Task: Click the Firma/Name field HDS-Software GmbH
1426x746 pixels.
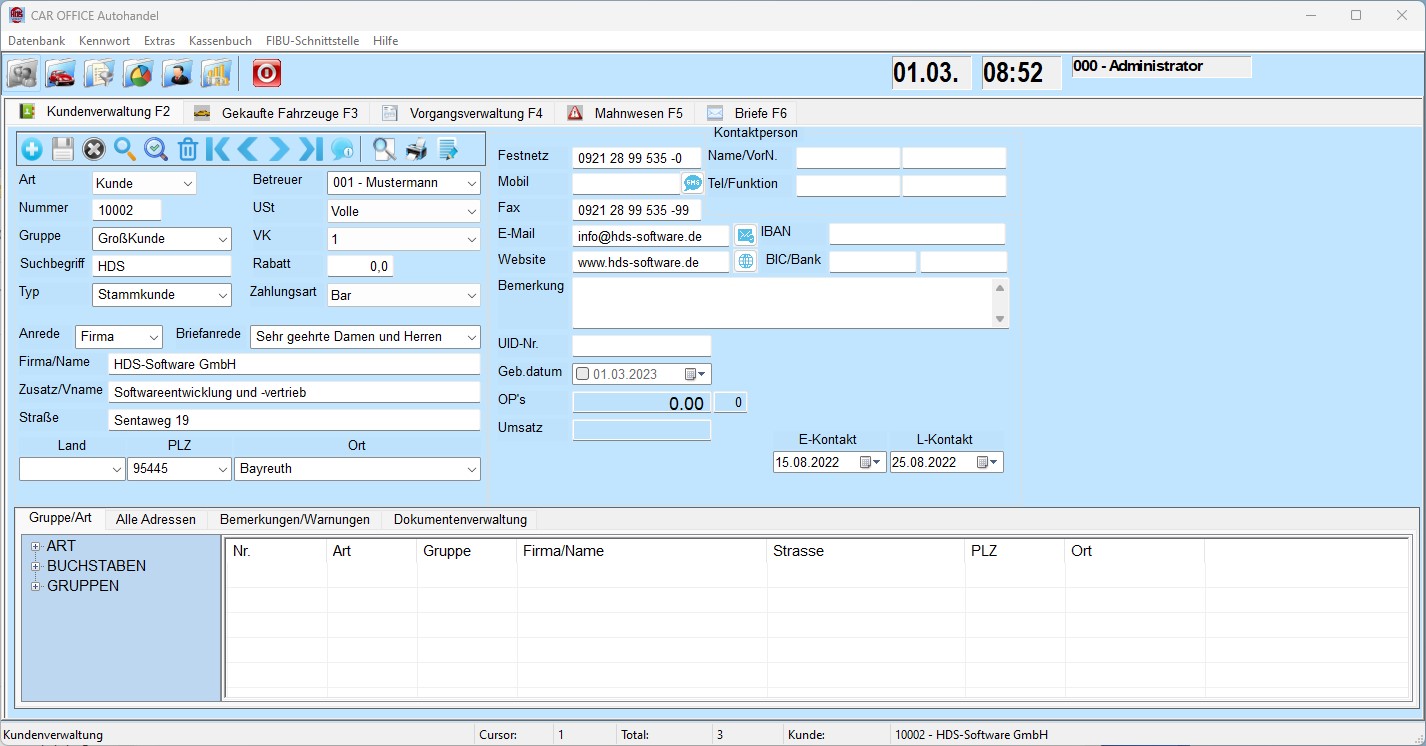Action: click(x=294, y=364)
